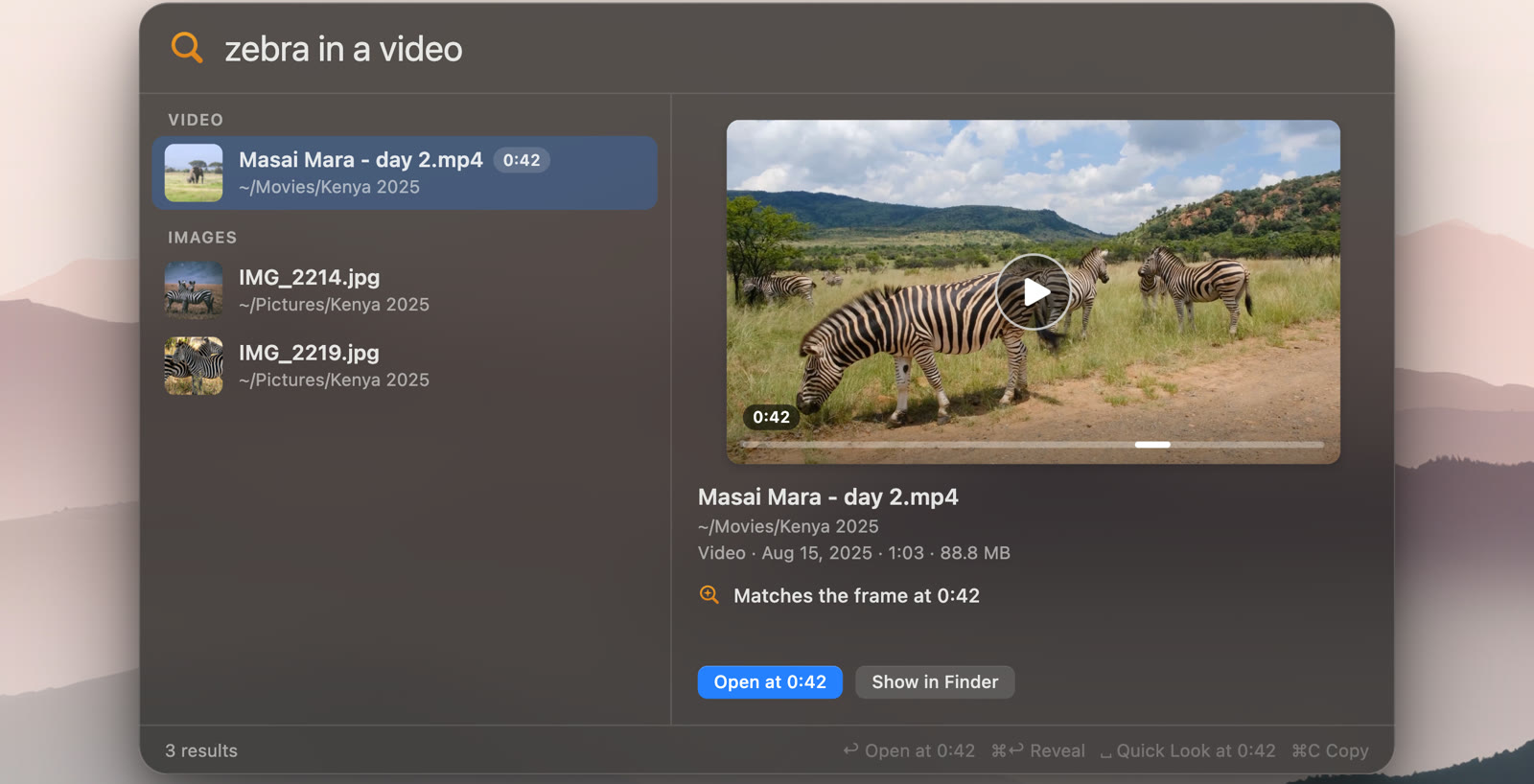This screenshot has height=784, width=1534.
Task: Click 'Quick Look at 0:42' in footer
Action: (x=1187, y=750)
